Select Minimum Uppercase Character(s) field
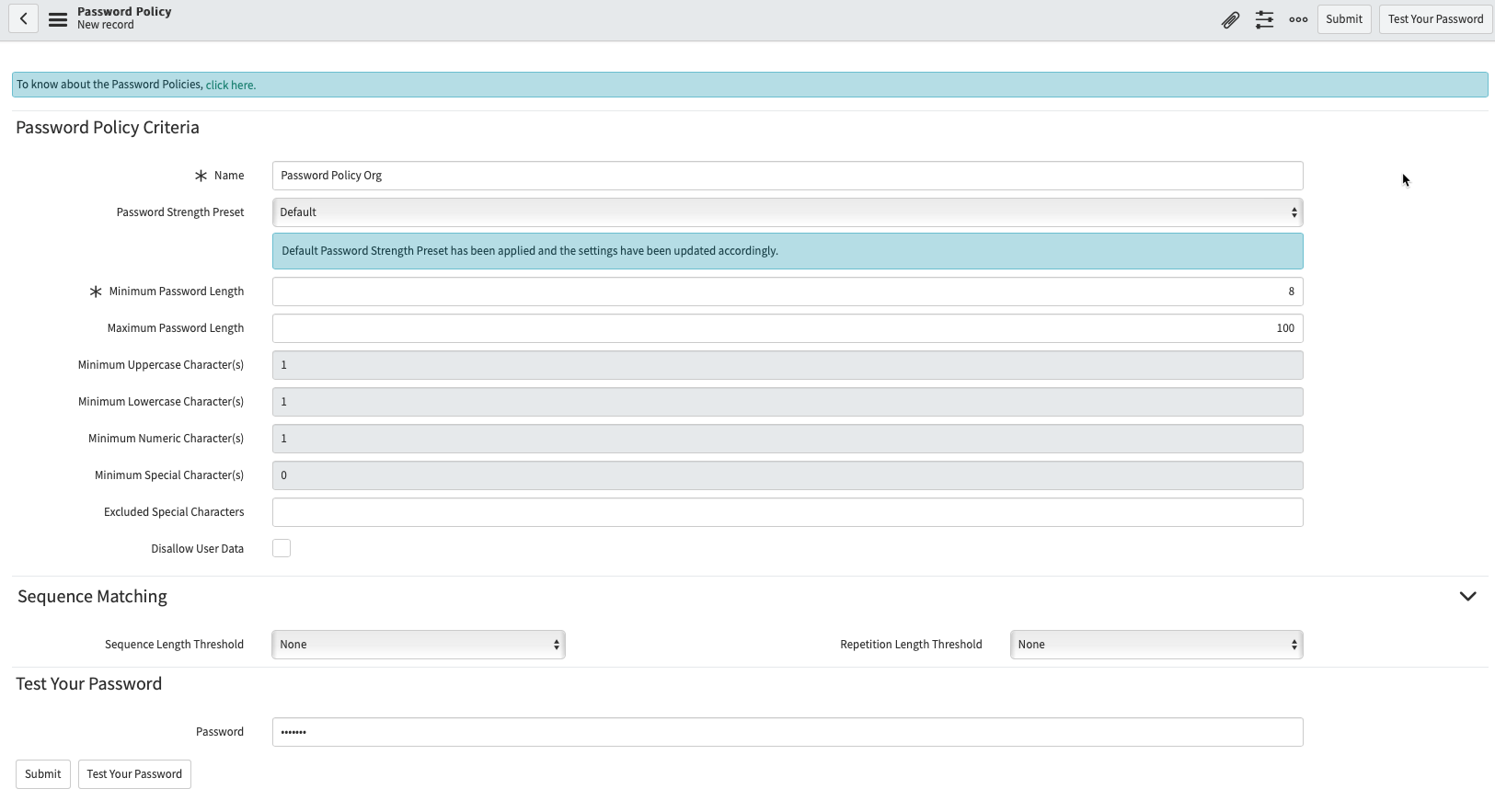1495x812 pixels. [x=788, y=365]
